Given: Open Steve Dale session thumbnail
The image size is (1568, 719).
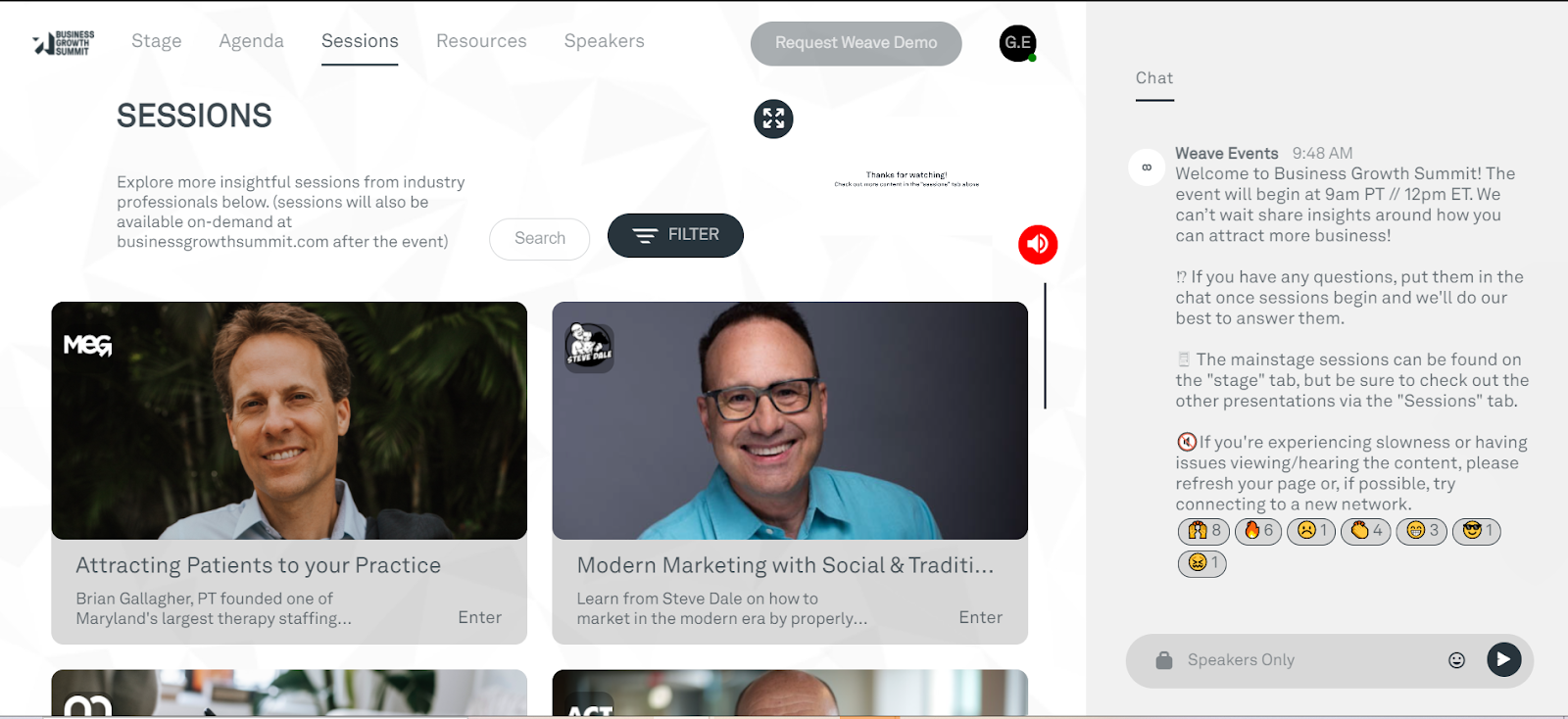Looking at the screenshot, I should tap(790, 420).
